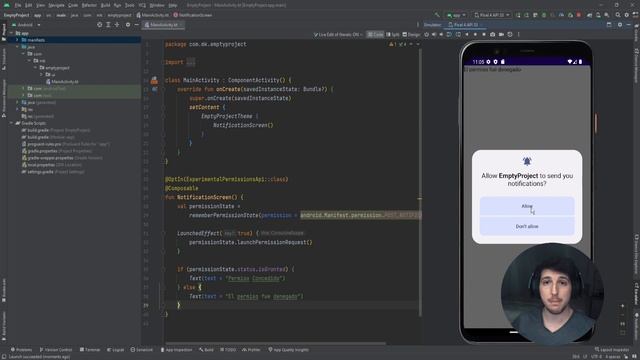Viewport: 640px width, 360px height.
Task: Expand the manifests folder
Action: click(x=17, y=40)
